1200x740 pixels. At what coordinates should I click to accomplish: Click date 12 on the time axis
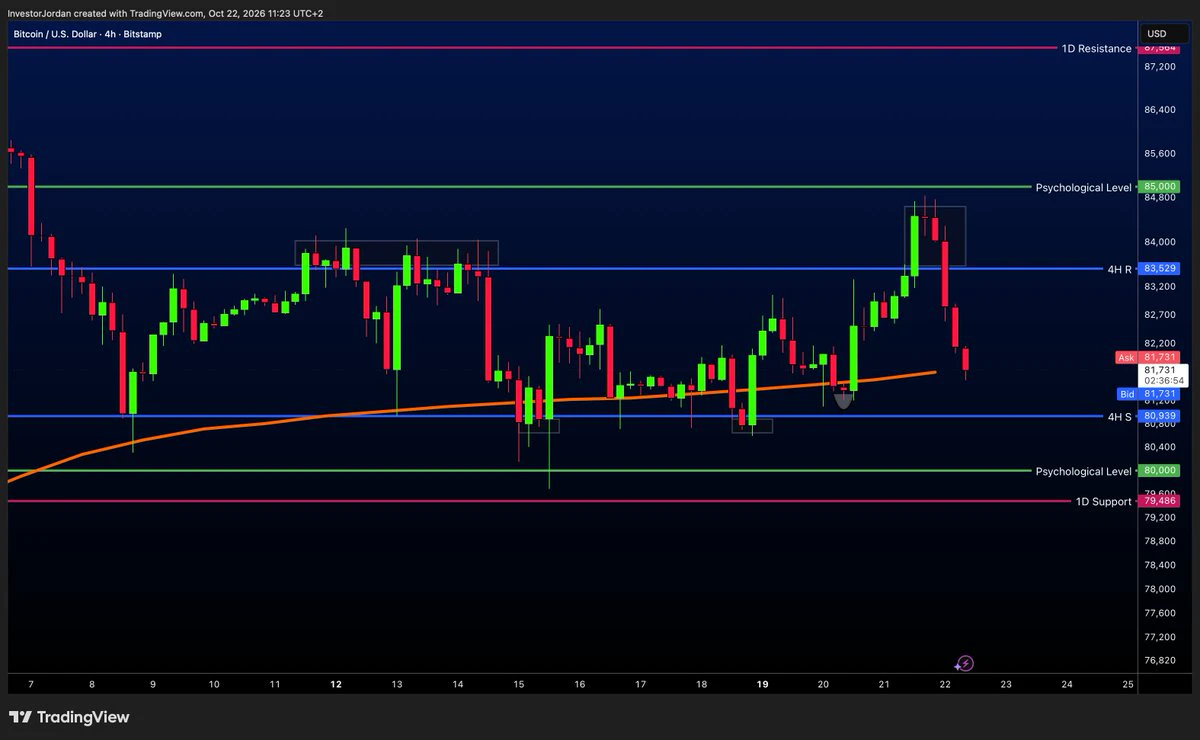tap(336, 685)
